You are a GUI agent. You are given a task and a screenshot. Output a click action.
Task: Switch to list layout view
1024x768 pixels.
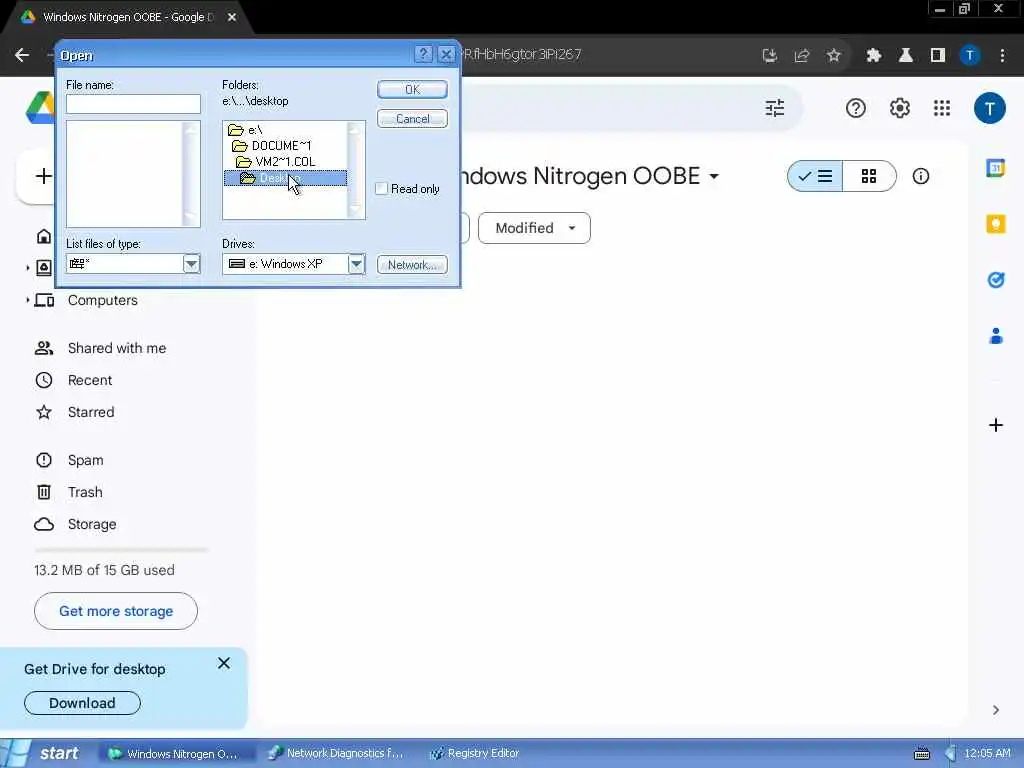click(815, 176)
